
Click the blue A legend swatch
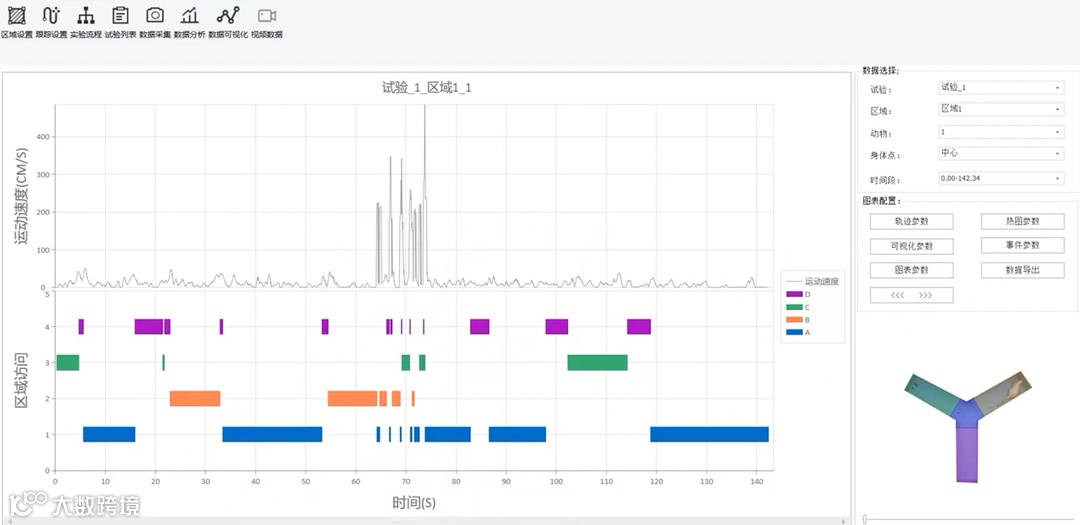pyautogui.click(x=794, y=333)
